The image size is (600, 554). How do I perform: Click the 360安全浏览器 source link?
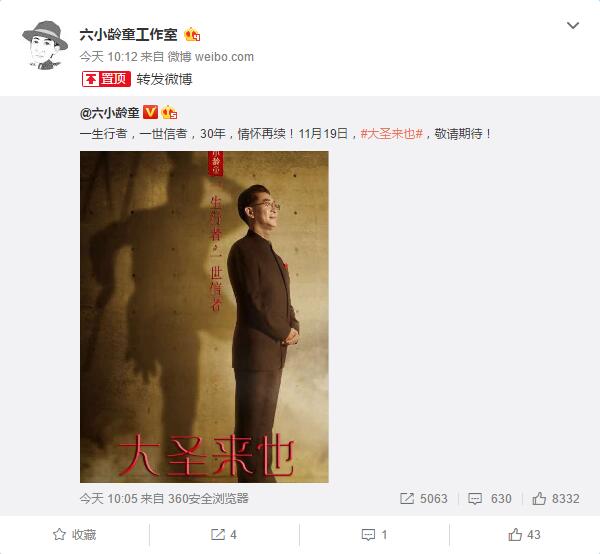click(x=208, y=499)
